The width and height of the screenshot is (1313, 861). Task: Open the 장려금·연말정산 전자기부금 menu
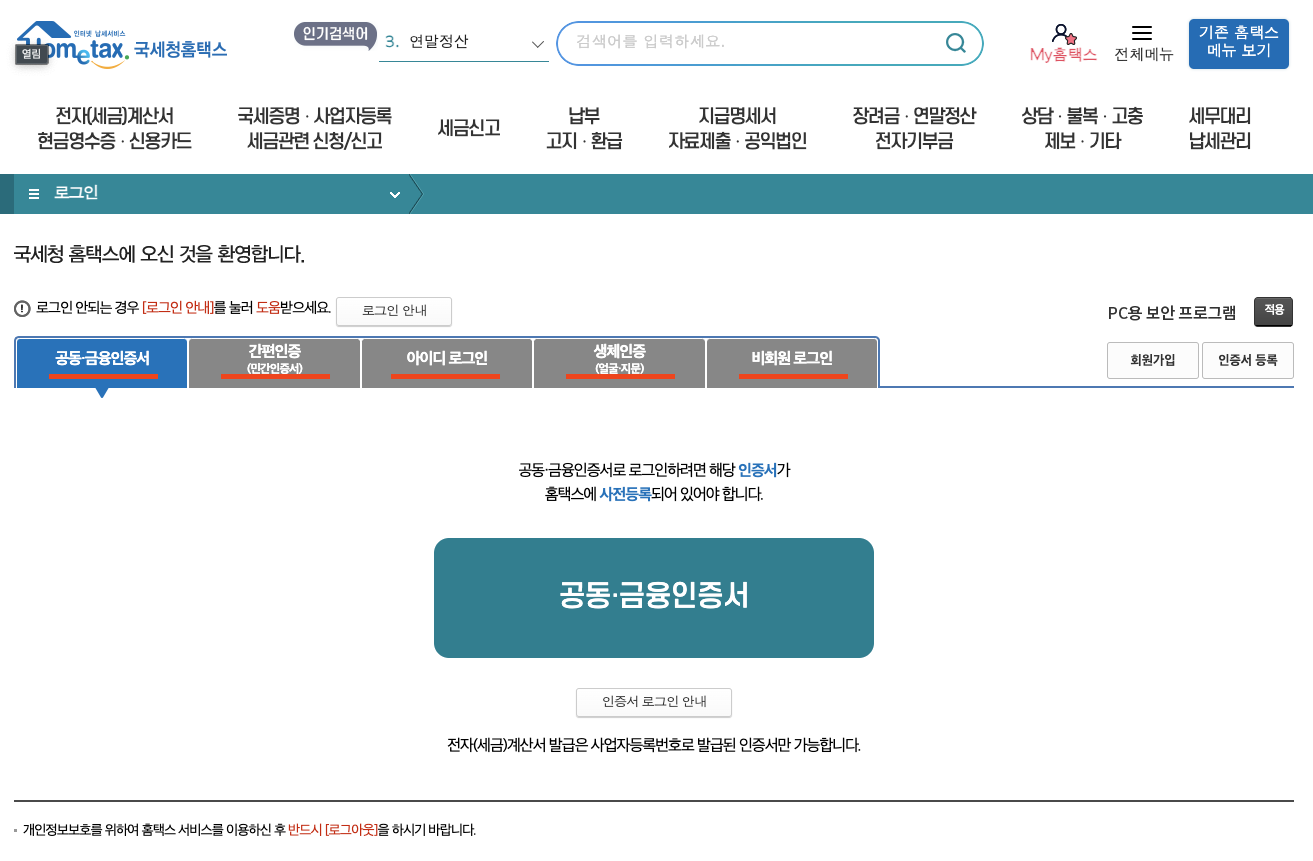912,128
